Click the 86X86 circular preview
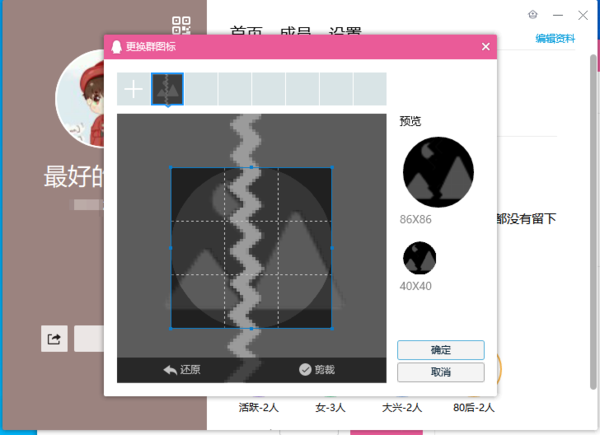Image resolution: width=600 pixels, height=435 pixels. click(438, 172)
